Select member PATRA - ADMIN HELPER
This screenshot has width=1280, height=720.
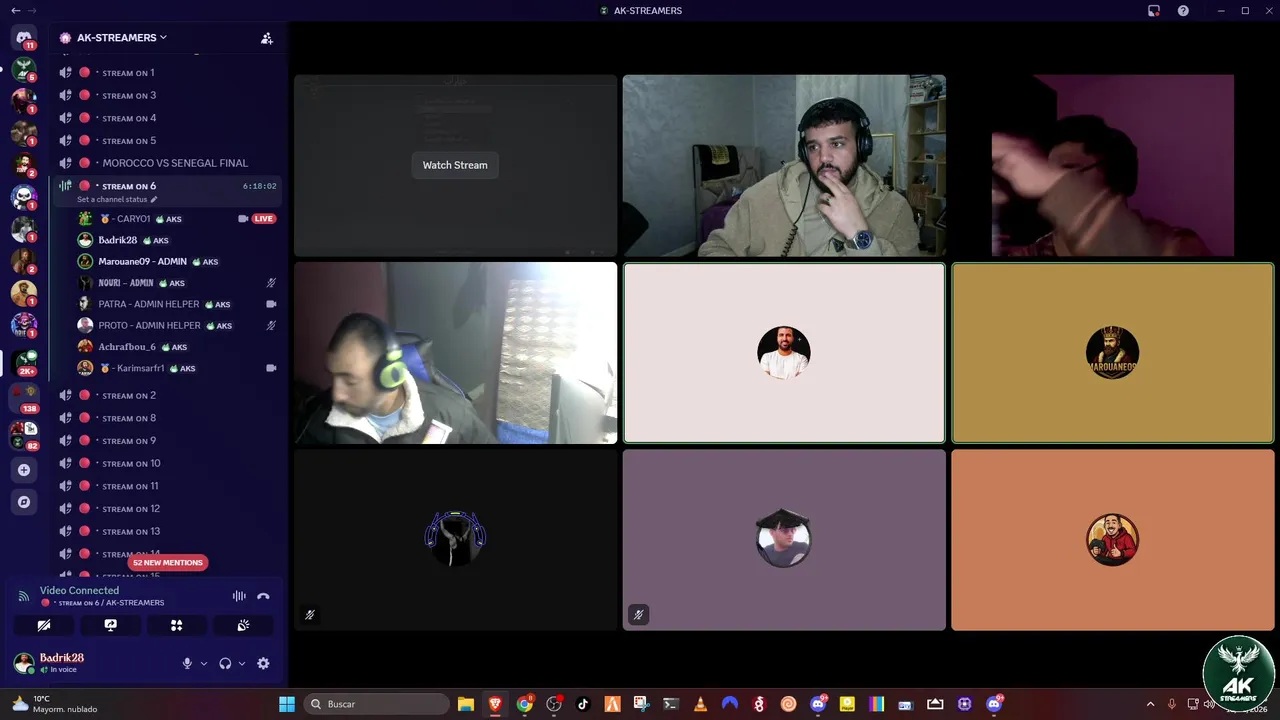click(x=177, y=304)
